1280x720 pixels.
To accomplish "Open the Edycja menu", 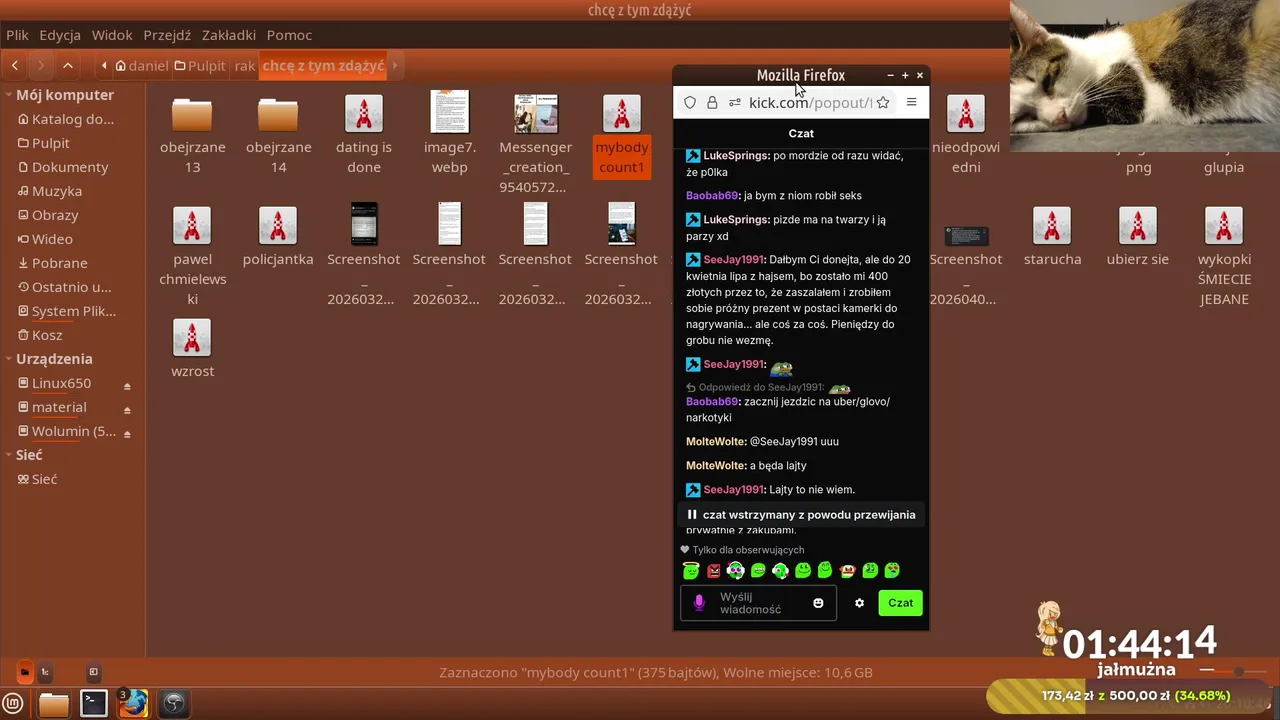I will click(60, 35).
